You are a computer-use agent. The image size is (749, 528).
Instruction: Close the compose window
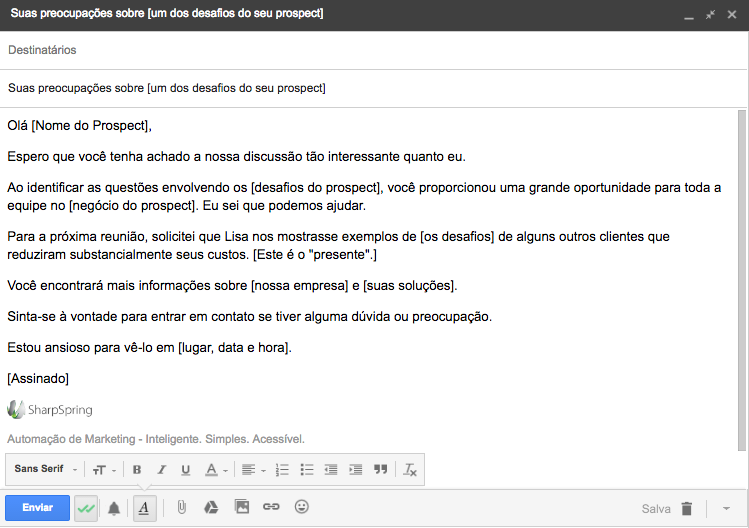pyautogui.click(x=732, y=14)
